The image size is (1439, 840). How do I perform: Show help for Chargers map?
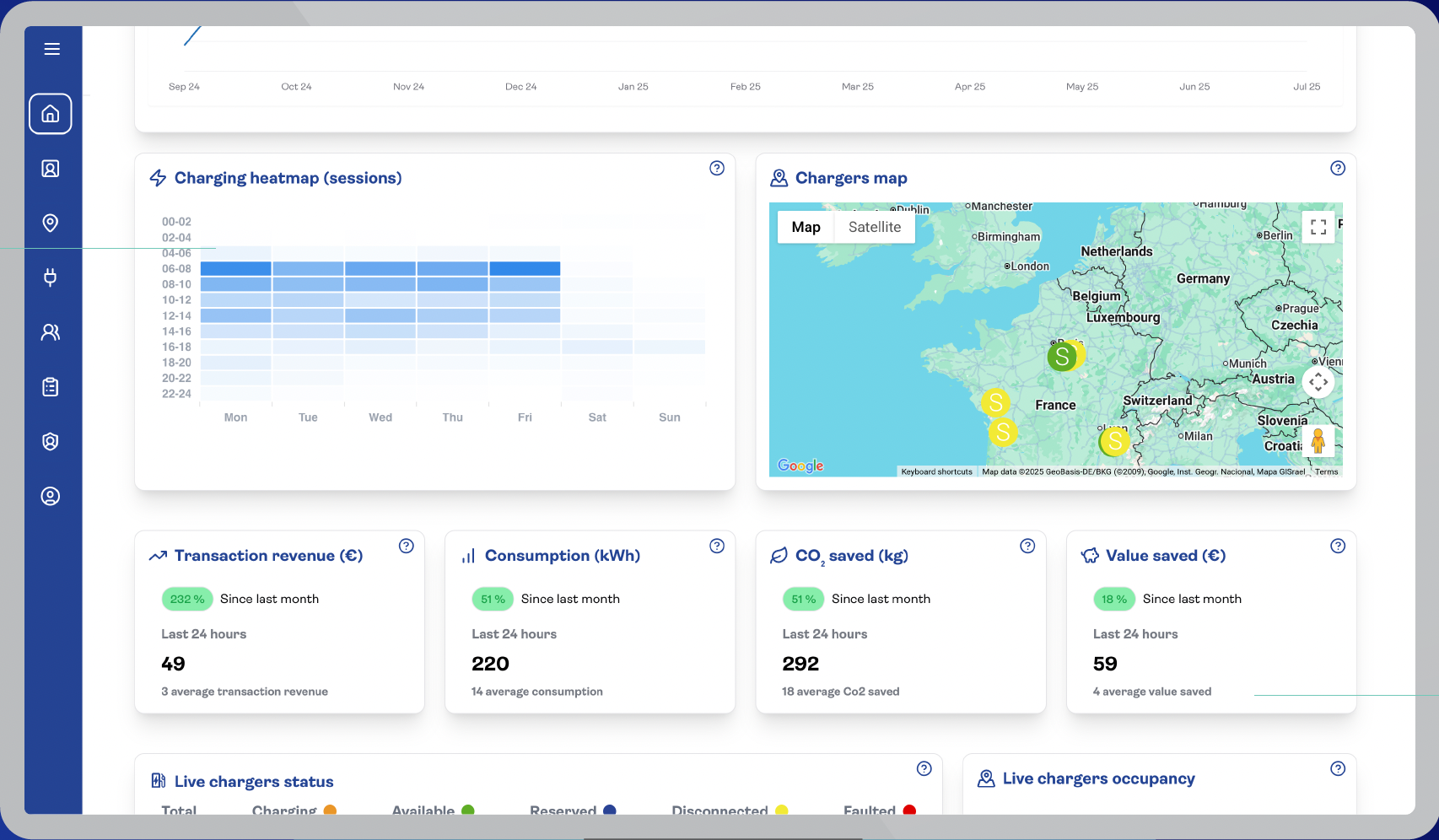click(x=1338, y=168)
